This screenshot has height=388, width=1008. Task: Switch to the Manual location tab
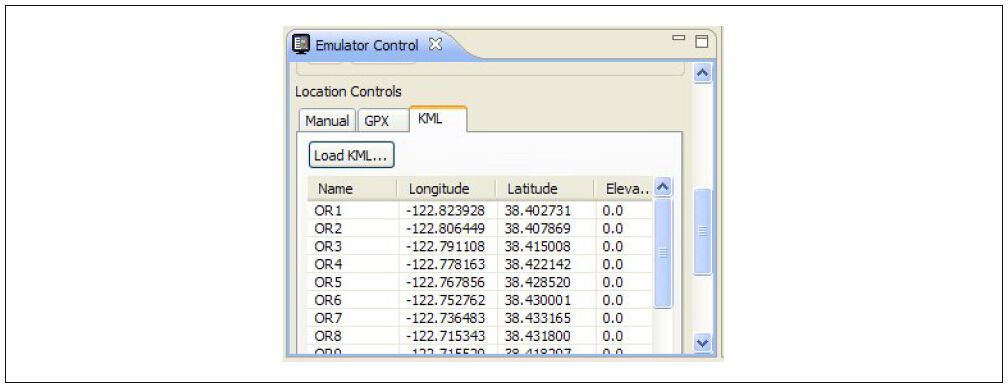[x=327, y=121]
